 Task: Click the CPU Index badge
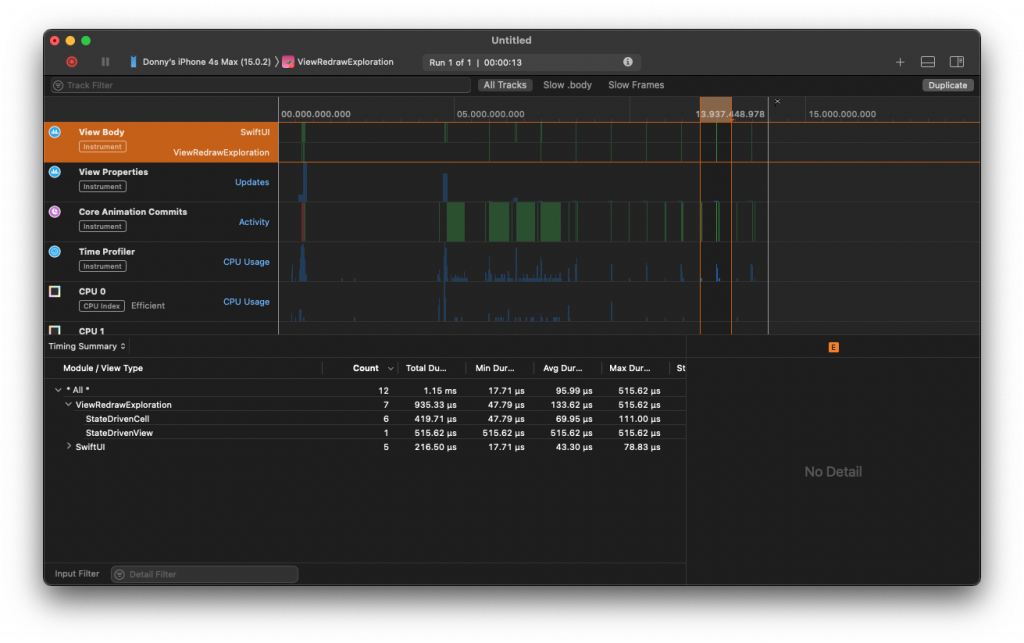click(102, 306)
